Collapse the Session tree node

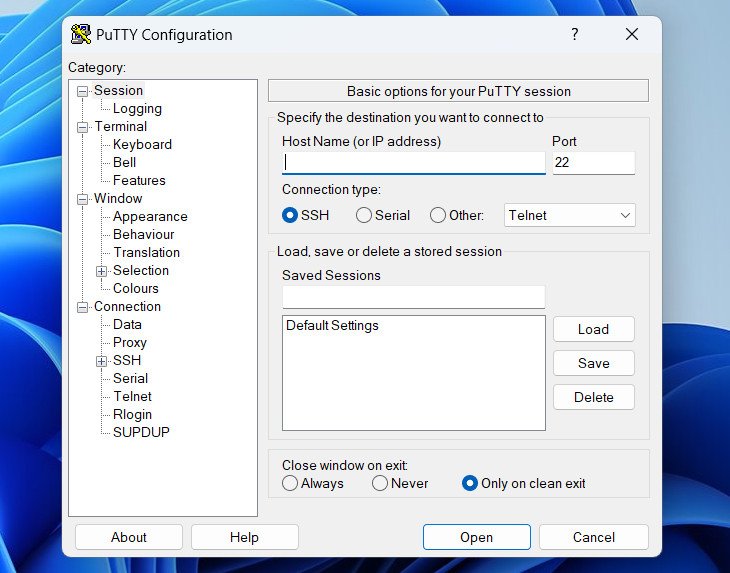[82, 91]
